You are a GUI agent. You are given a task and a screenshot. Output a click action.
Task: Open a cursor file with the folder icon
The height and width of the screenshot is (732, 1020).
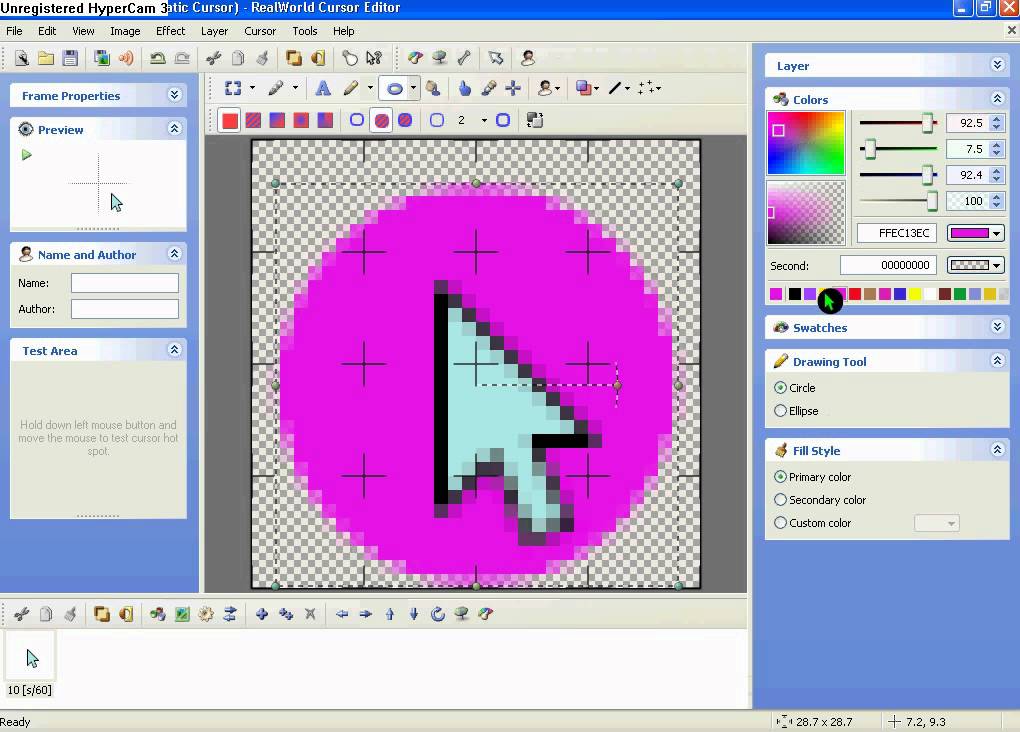[46, 60]
